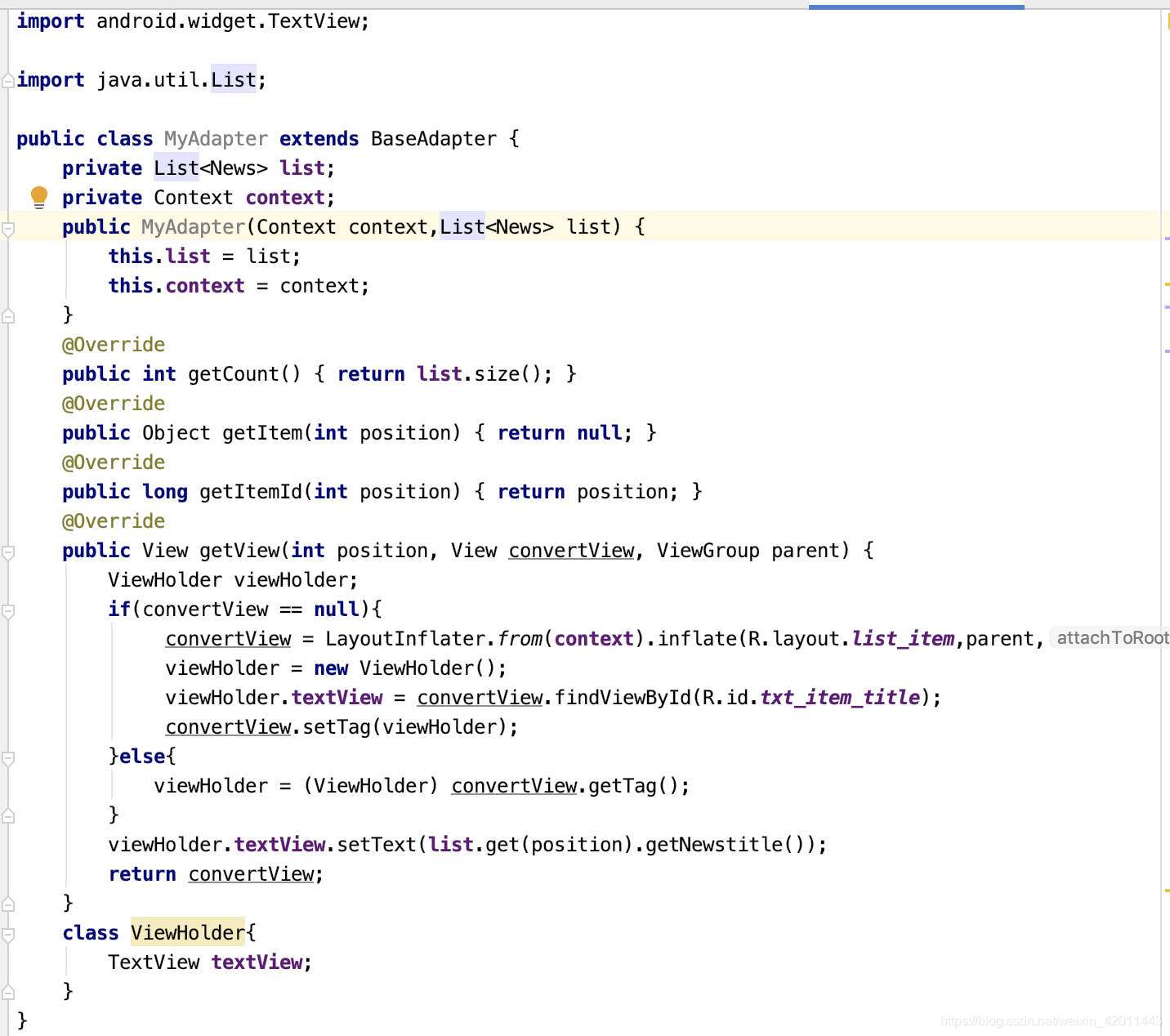1170x1036 pixels.
Task: Fold the else block gutter marker
Action: pyautogui.click(x=8, y=759)
